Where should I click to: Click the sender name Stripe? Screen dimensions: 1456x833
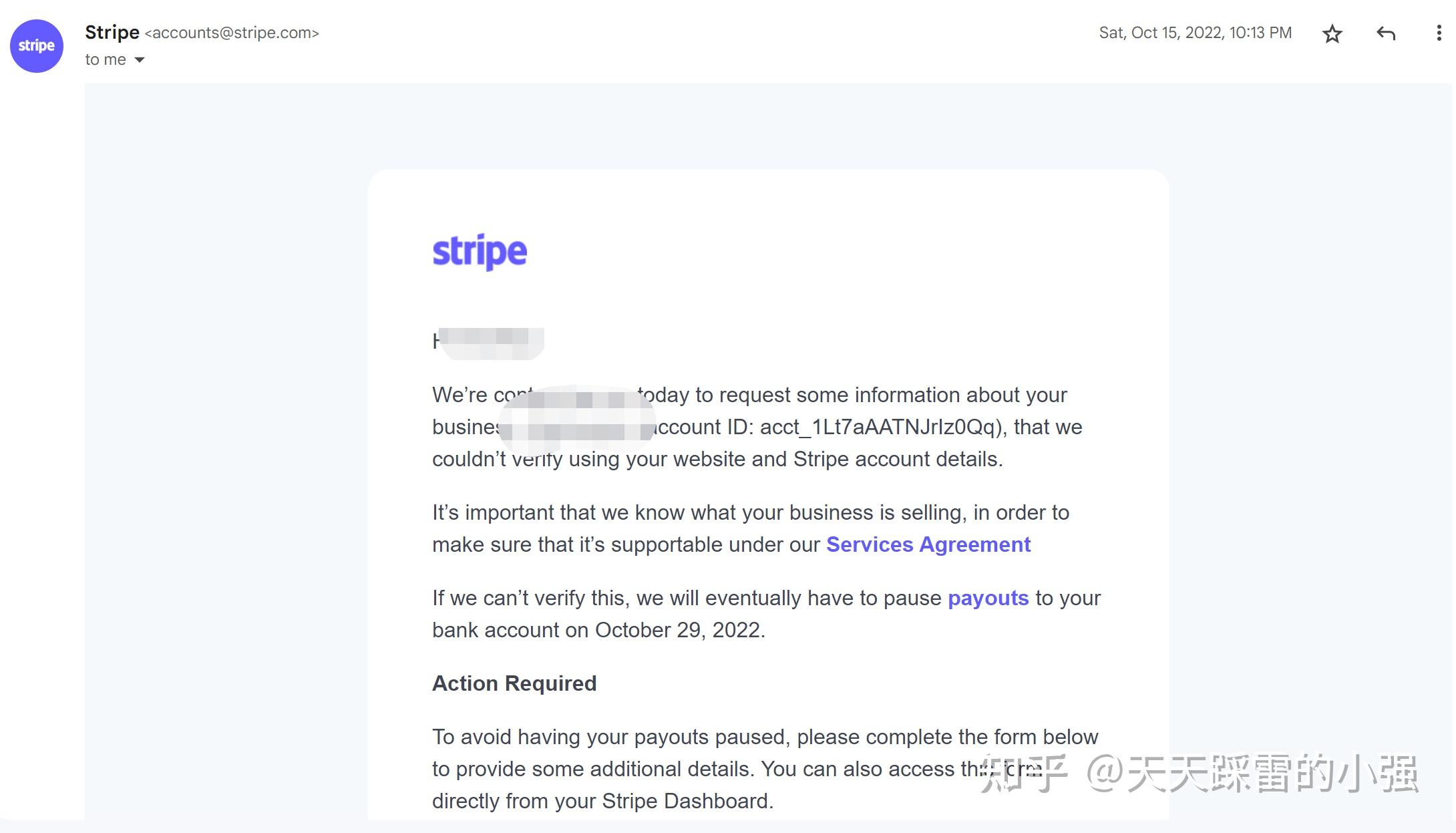(x=112, y=32)
